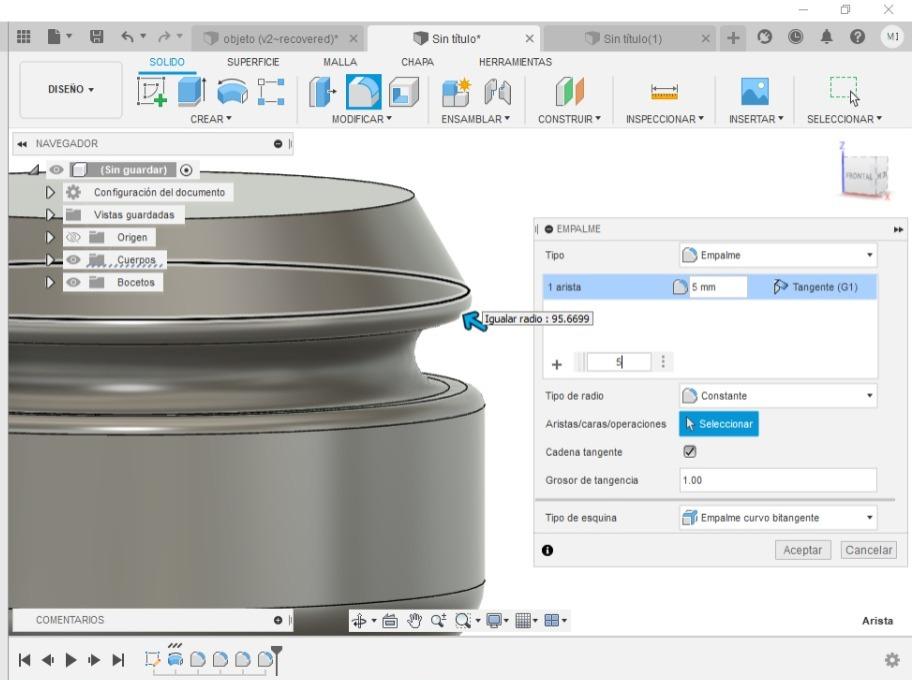Open the Tipo de radio Constante dropdown

click(x=778, y=396)
